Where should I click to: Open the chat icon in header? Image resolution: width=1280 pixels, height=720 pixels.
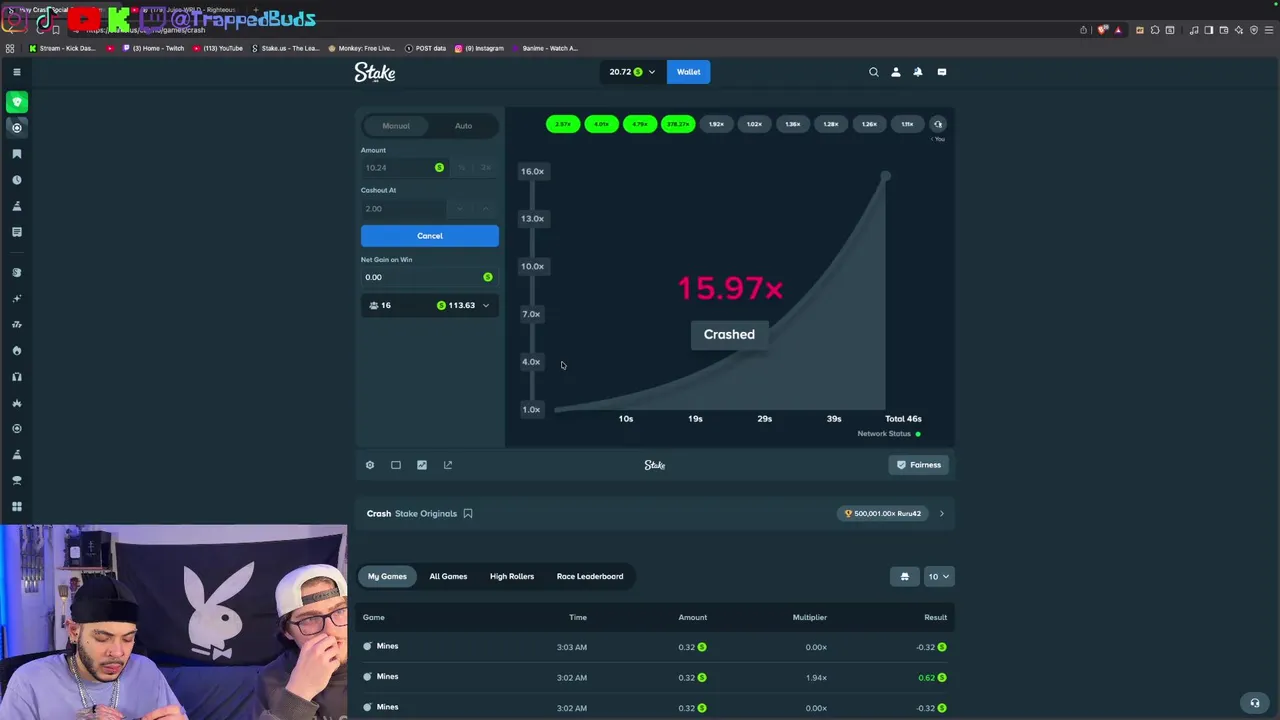point(942,72)
